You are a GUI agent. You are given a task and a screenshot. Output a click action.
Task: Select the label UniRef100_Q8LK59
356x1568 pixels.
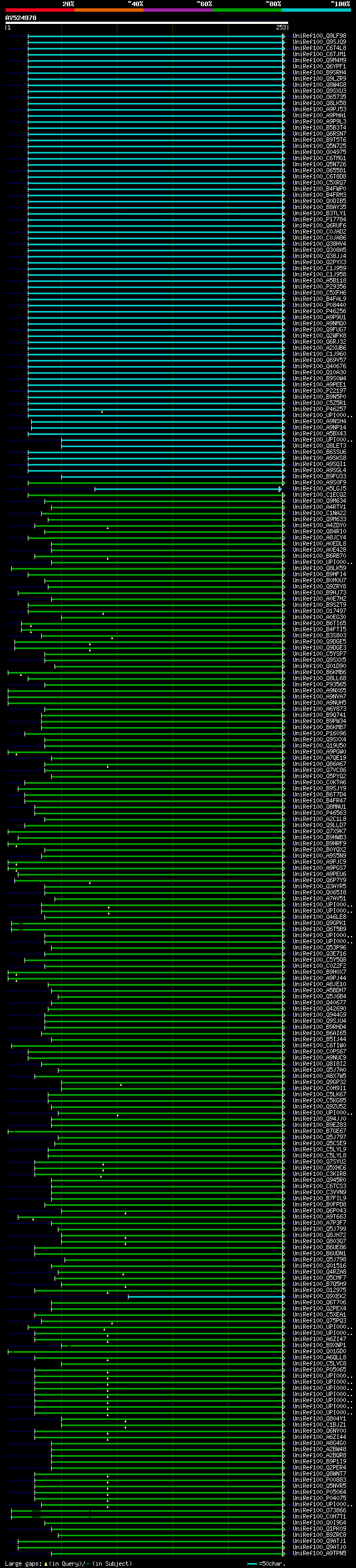[x=319, y=568]
